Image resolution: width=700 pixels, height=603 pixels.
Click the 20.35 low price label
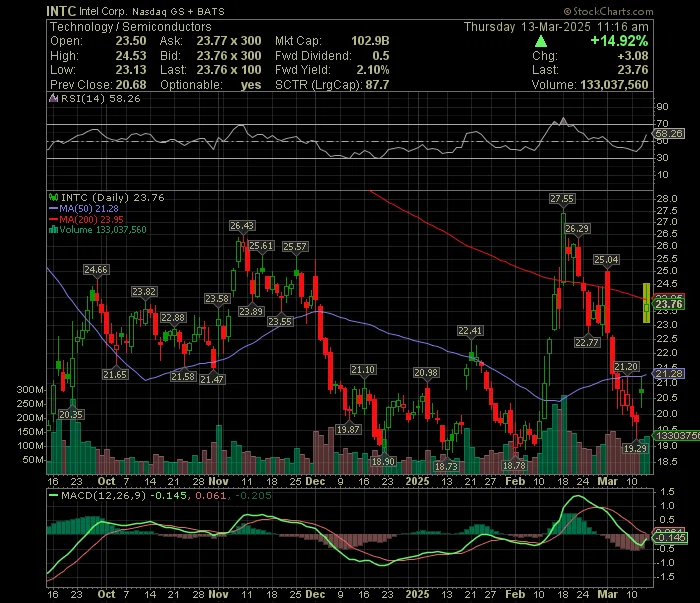pos(71,415)
